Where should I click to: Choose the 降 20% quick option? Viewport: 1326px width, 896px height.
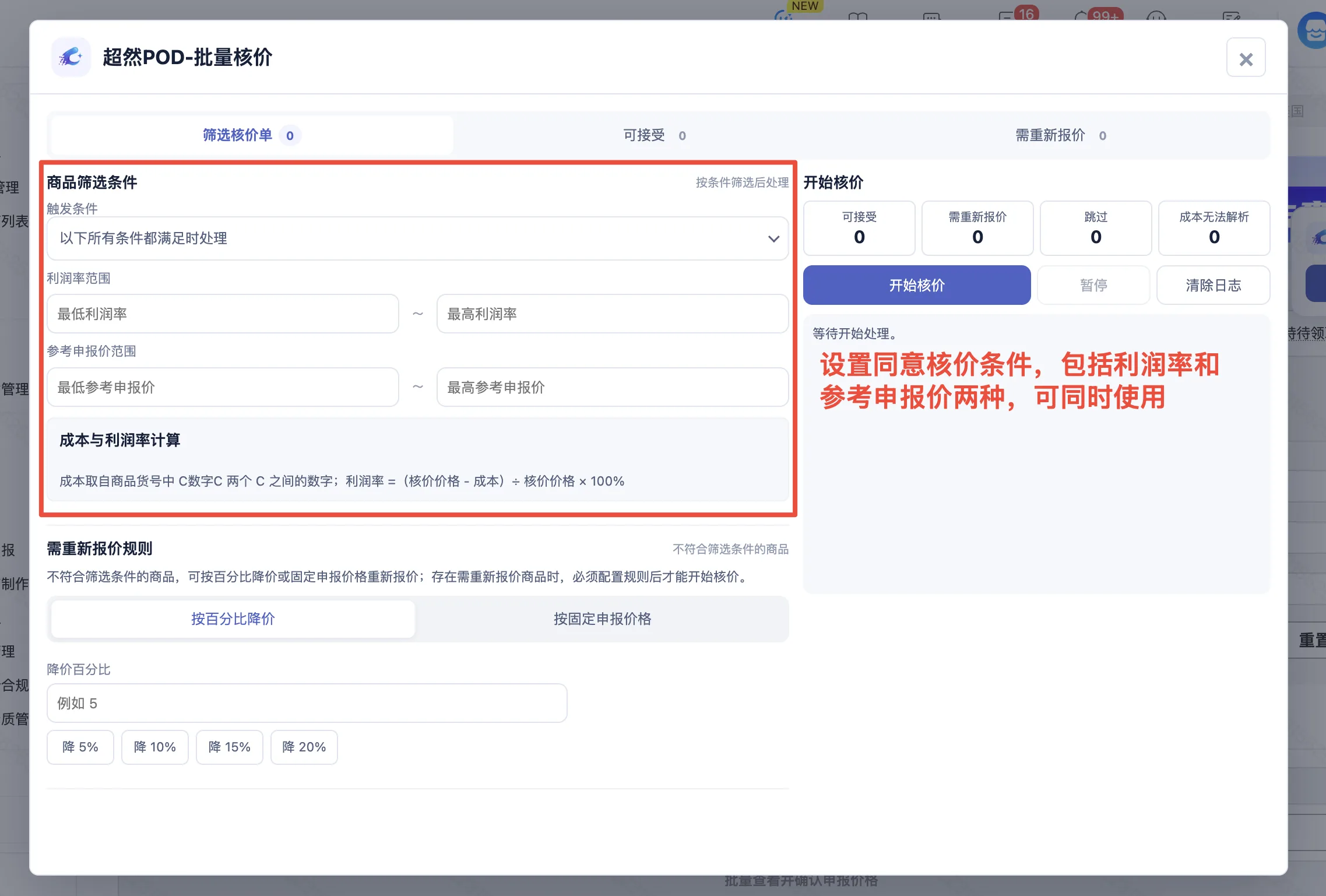tap(304, 747)
